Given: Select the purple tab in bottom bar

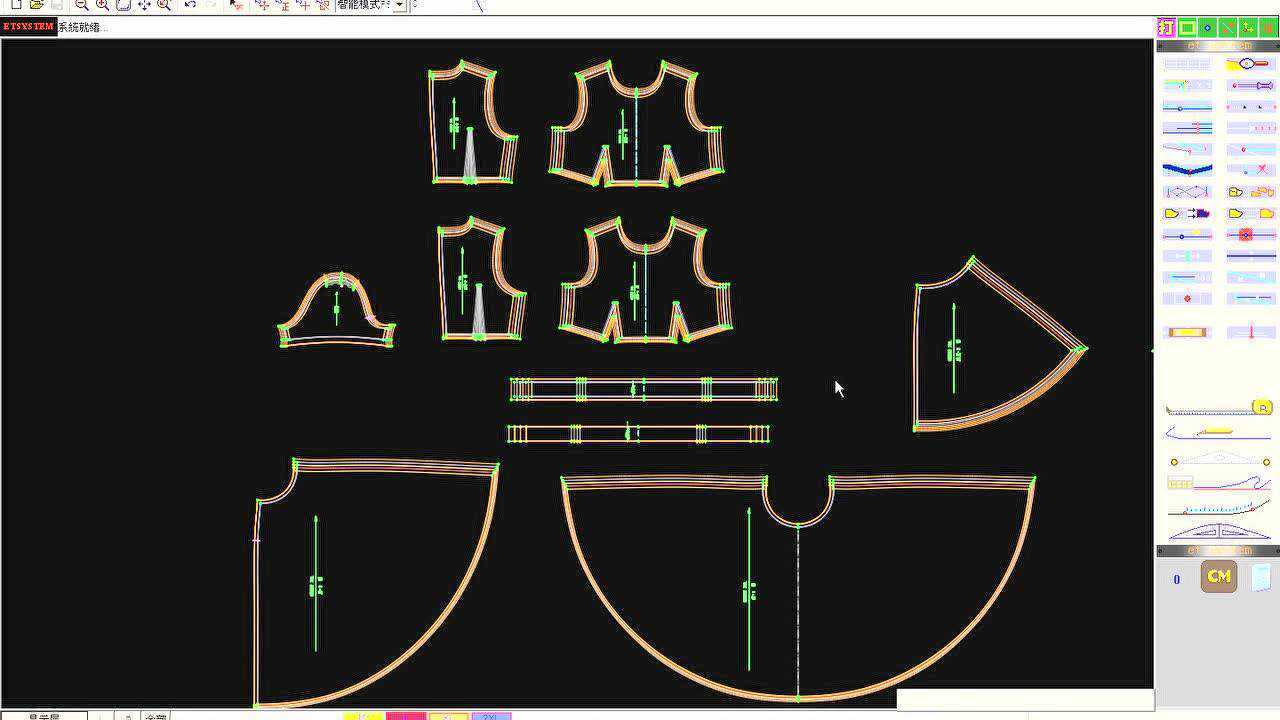Looking at the screenshot, I should pos(491,716).
